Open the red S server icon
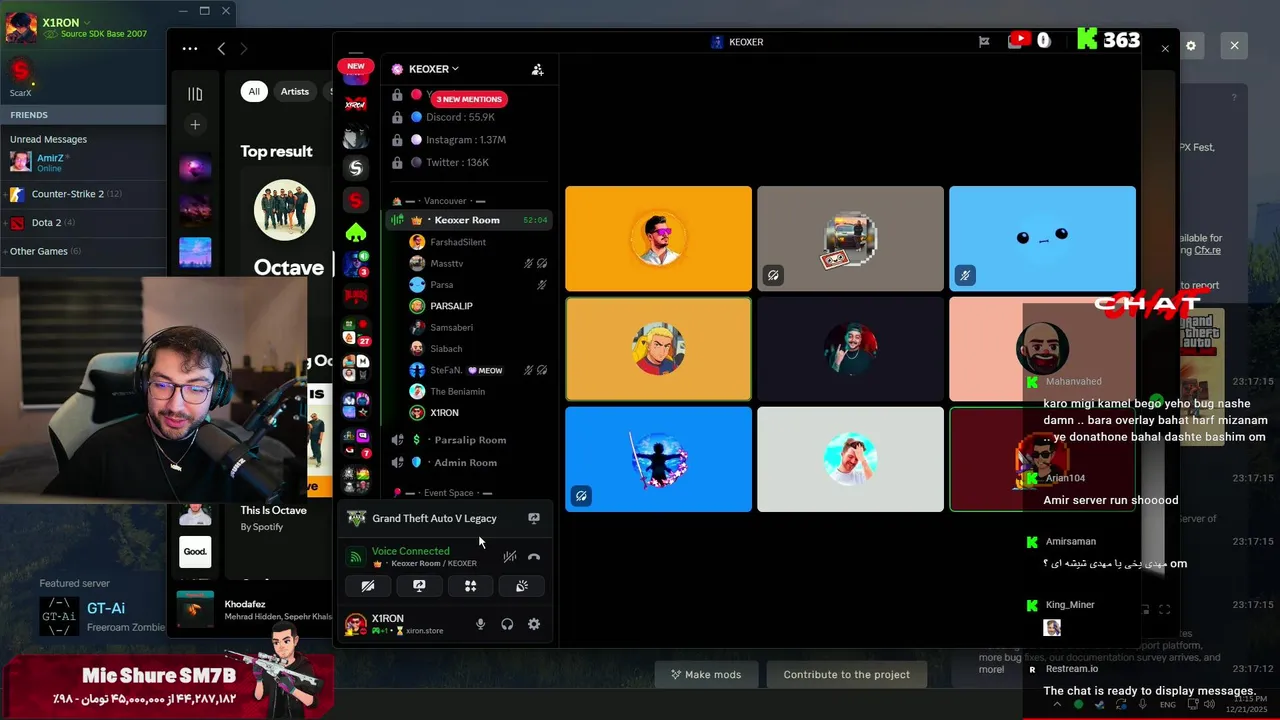The height and width of the screenshot is (720, 1280). [356, 200]
